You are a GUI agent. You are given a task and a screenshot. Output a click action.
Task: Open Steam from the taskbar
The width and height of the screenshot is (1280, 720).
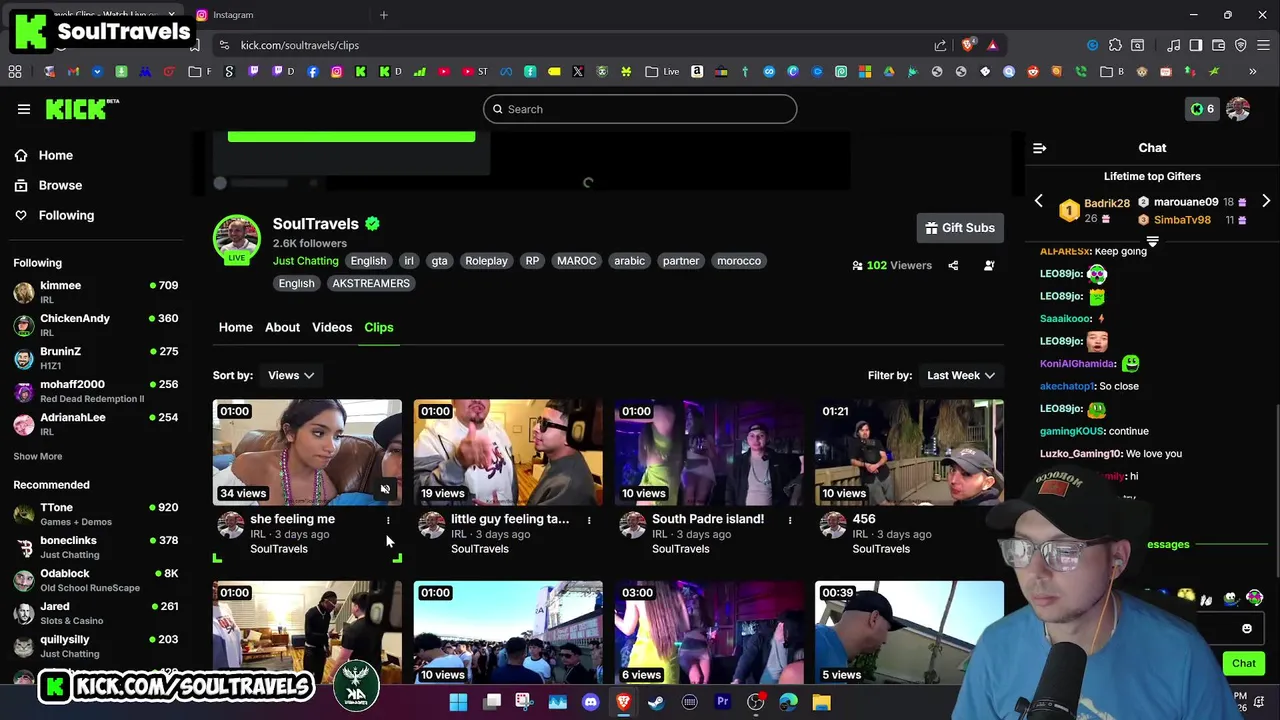656,702
